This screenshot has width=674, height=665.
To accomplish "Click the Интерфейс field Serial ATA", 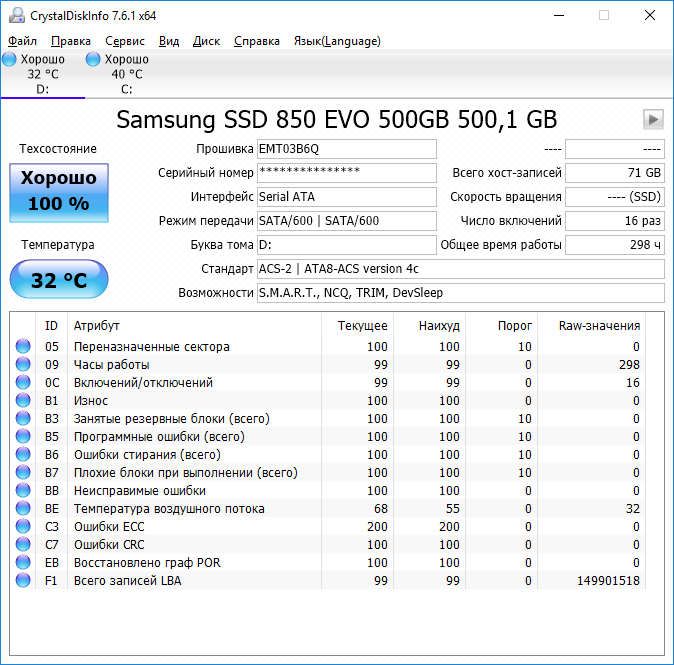I will [x=347, y=197].
